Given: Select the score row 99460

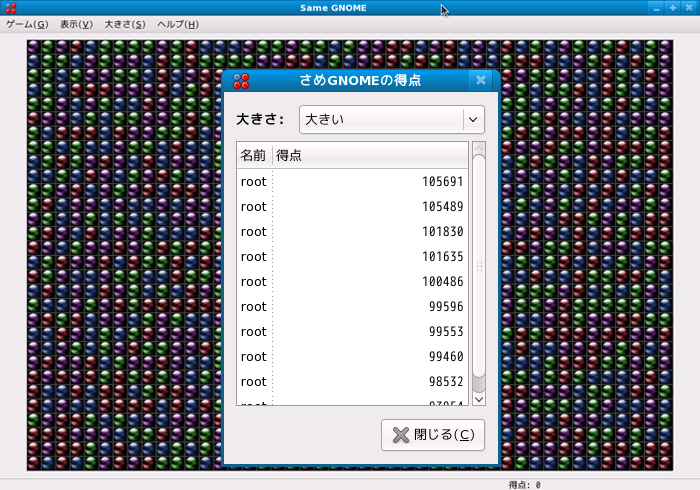Looking at the screenshot, I should [352, 357].
